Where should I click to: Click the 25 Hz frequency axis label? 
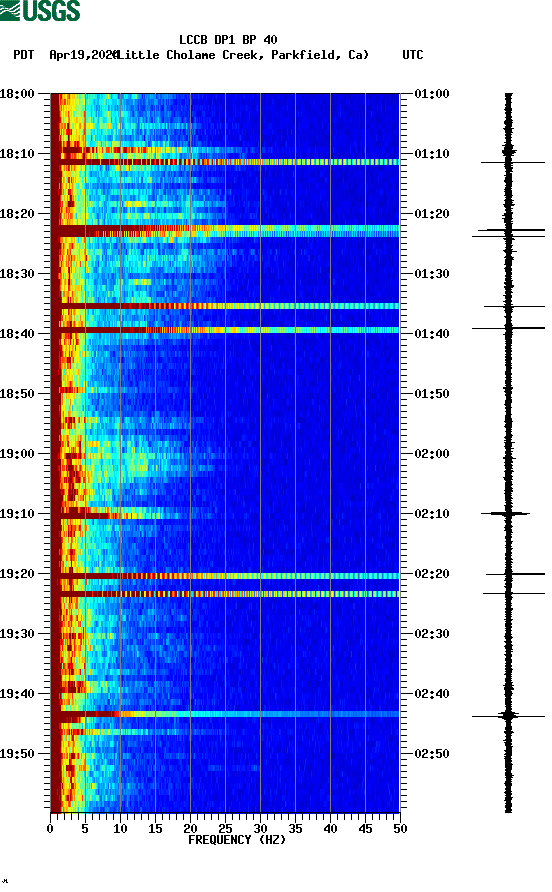(225, 829)
